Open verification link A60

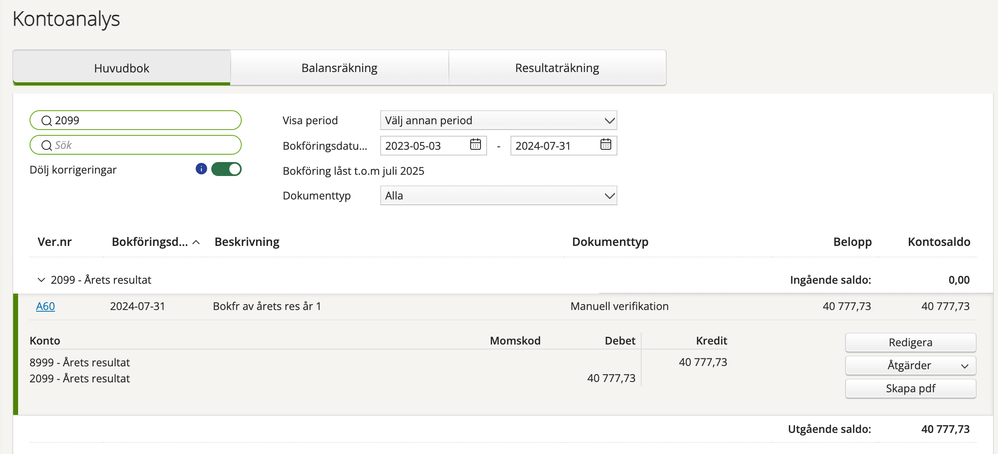pos(45,306)
